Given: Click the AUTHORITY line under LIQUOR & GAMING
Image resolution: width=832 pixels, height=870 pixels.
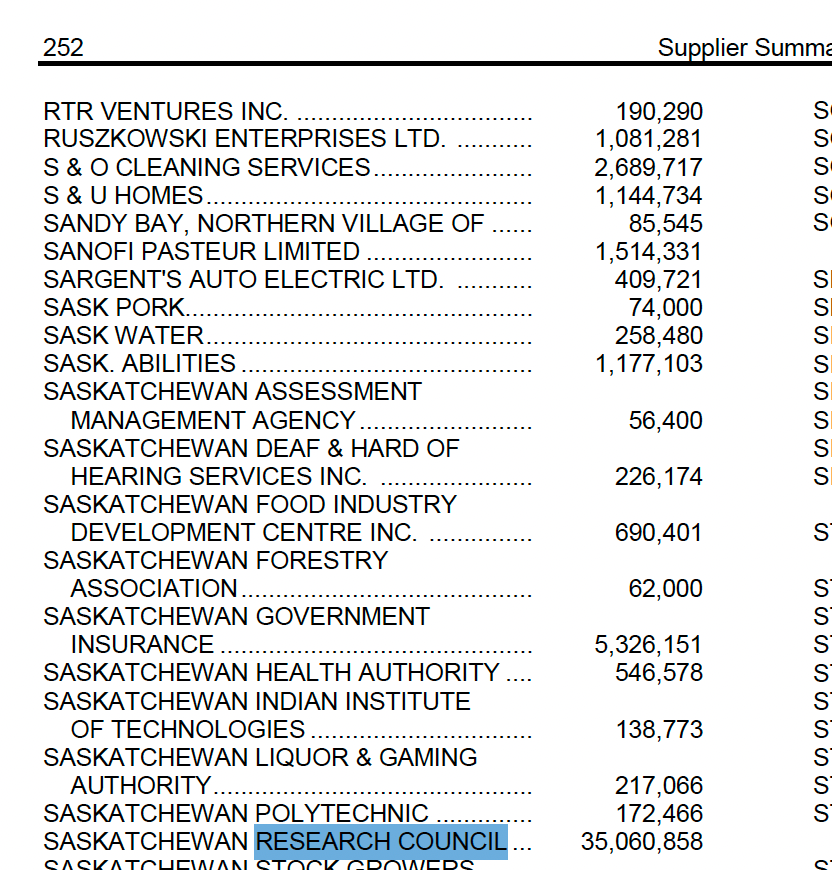Looking at the screenshot, I should (x=141, y=785).
